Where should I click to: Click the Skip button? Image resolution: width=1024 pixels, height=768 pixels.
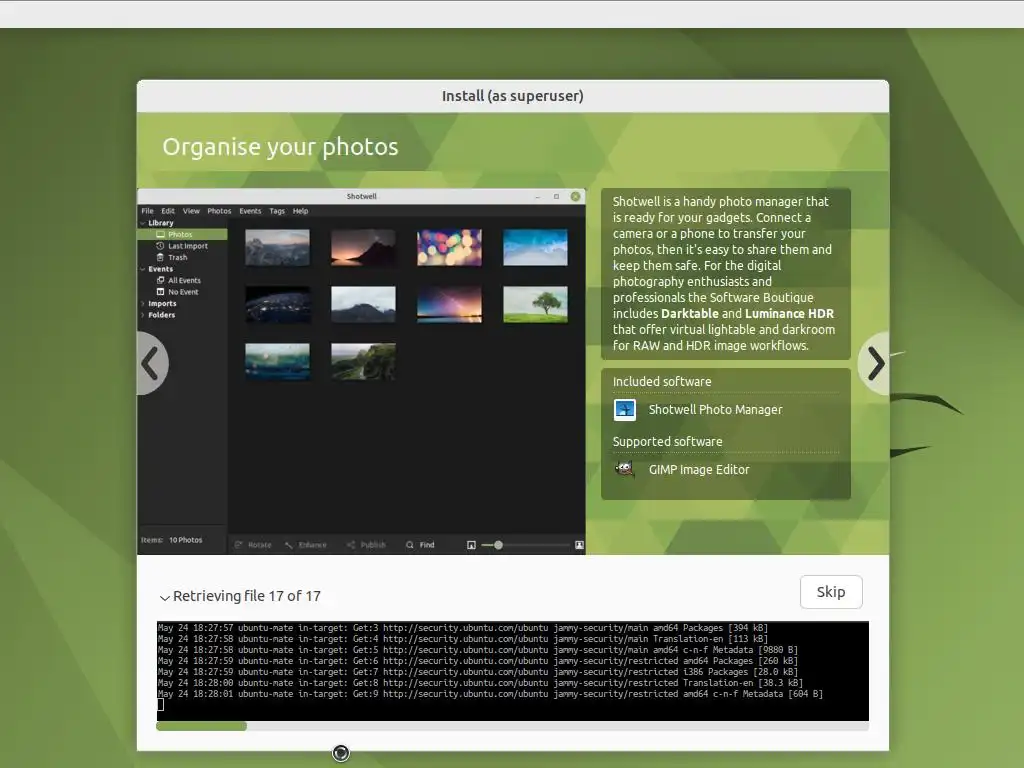coord(831,592)
